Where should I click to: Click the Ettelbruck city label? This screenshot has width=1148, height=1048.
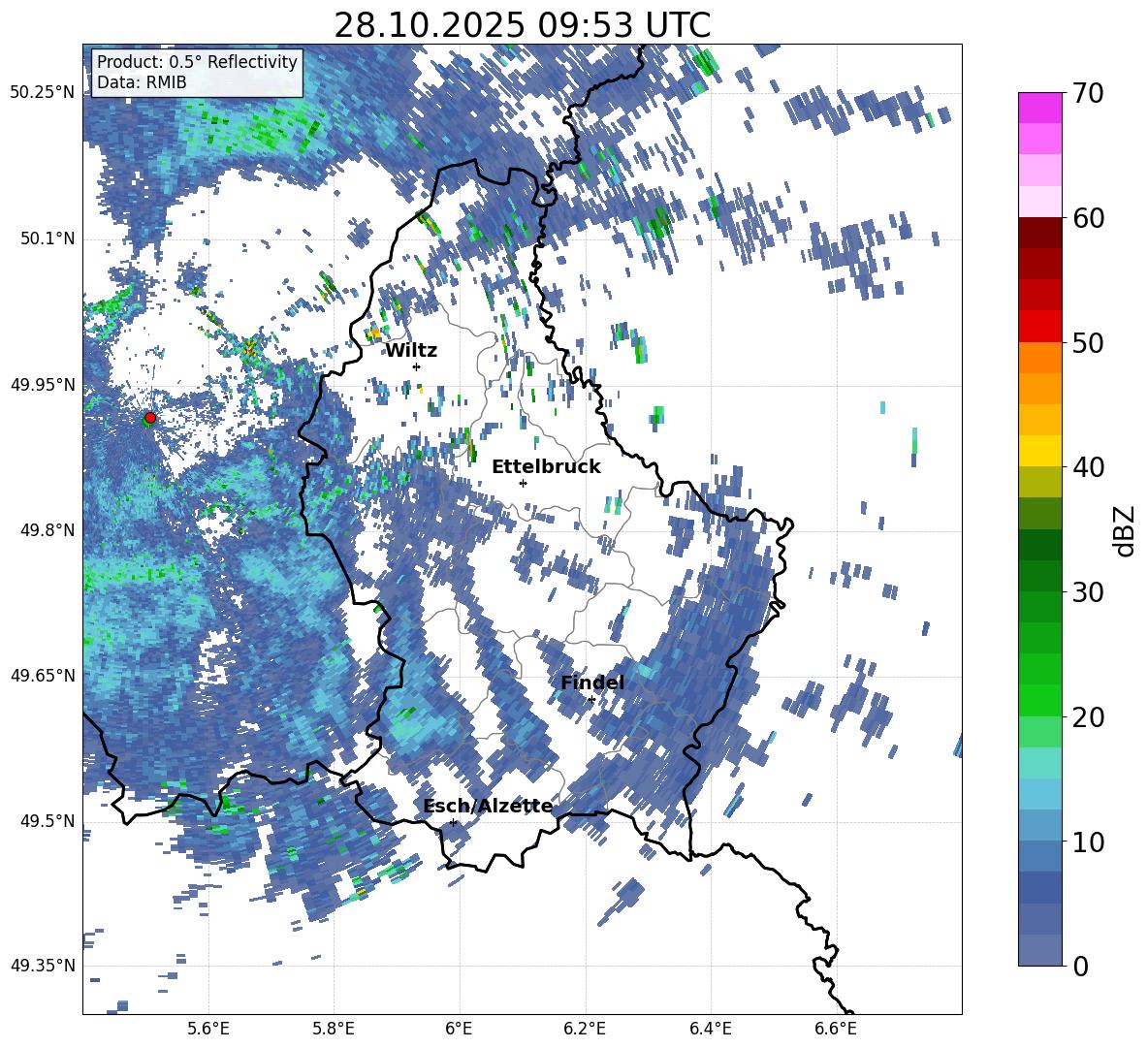point(546,467)
